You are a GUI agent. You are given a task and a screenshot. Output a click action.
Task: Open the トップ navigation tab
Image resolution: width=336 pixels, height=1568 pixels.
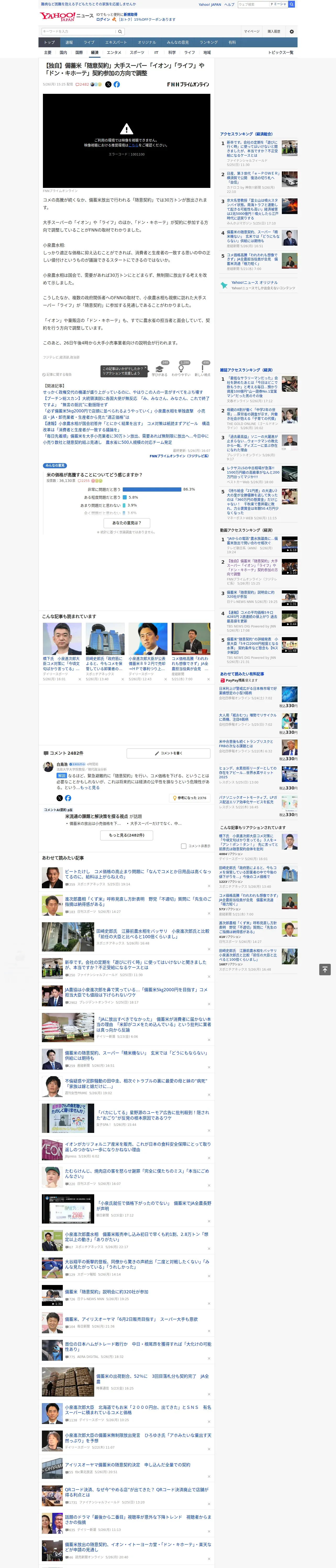49,43
